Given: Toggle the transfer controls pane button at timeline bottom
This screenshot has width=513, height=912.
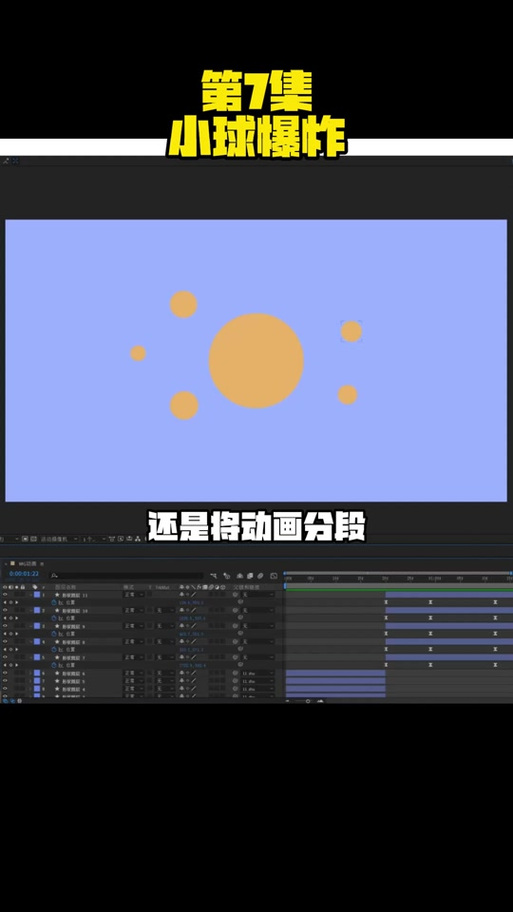Looking at the screenshot, I should pyautogui.click(x=12, y=700).
